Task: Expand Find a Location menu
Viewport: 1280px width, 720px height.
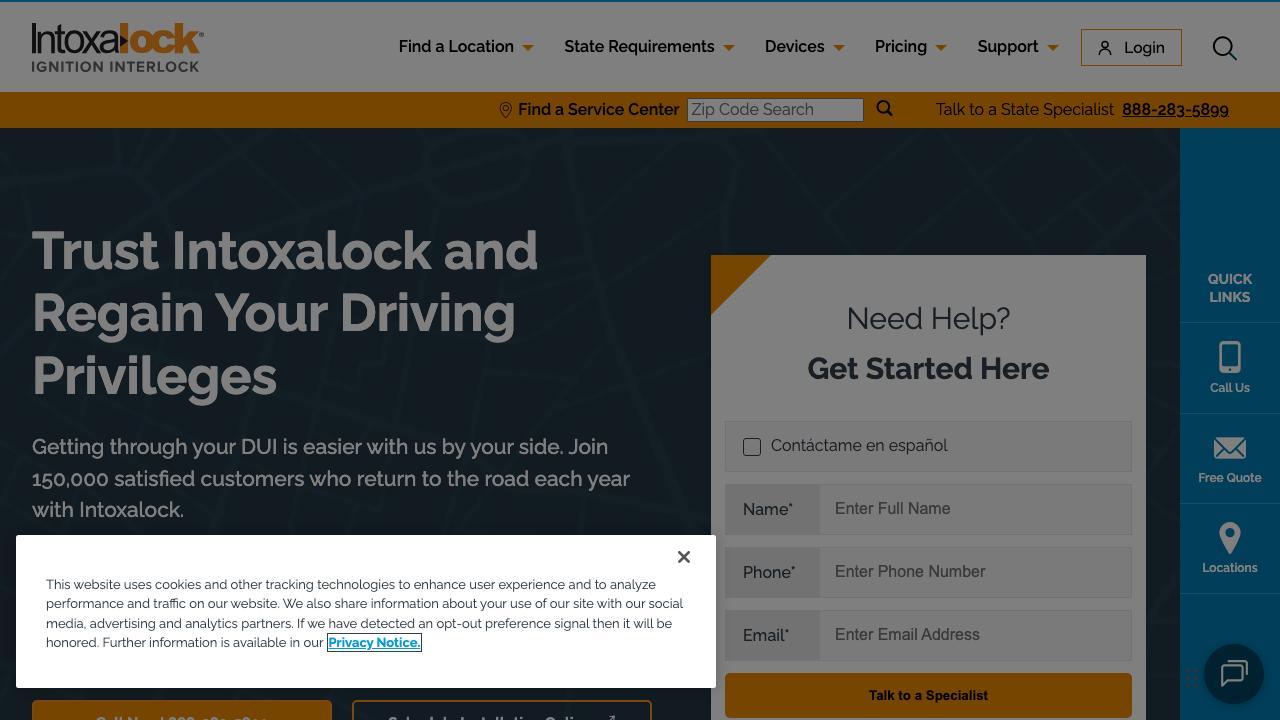Action: pos(465,47)
